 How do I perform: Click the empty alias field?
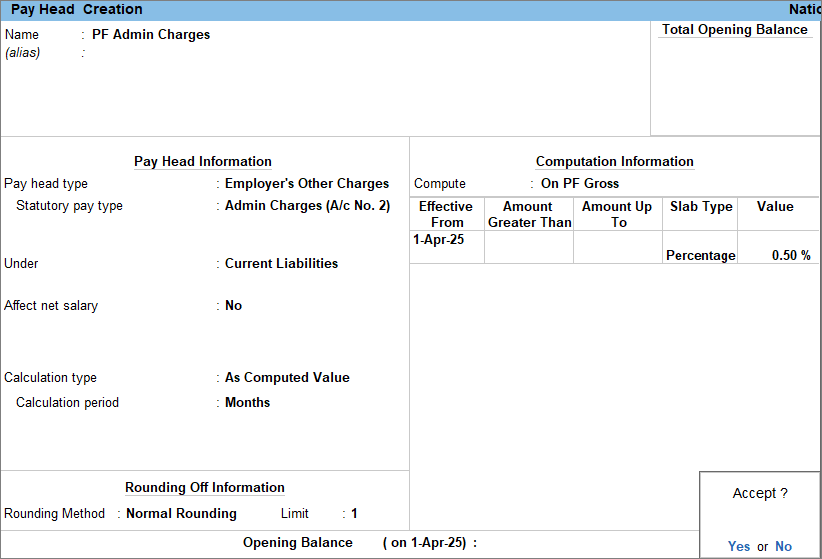coord(150,53)
